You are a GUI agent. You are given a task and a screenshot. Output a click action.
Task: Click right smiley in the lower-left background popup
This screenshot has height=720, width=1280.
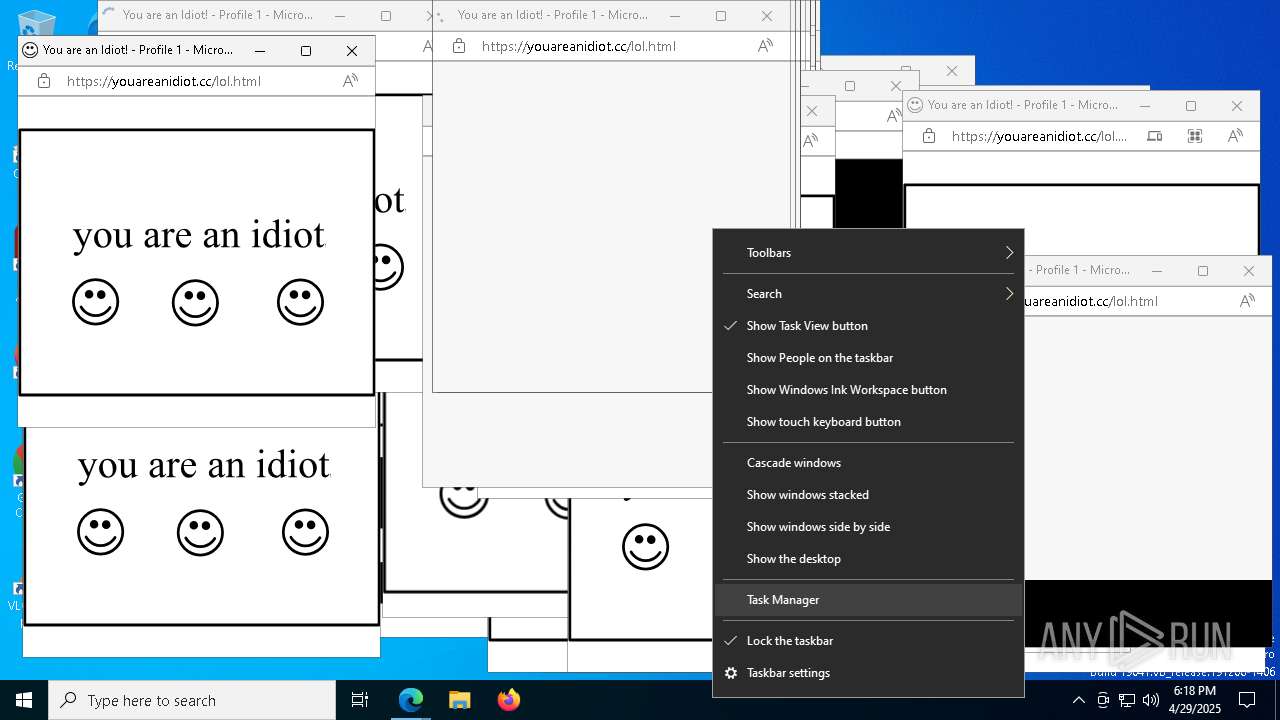[x=305, y=532]
